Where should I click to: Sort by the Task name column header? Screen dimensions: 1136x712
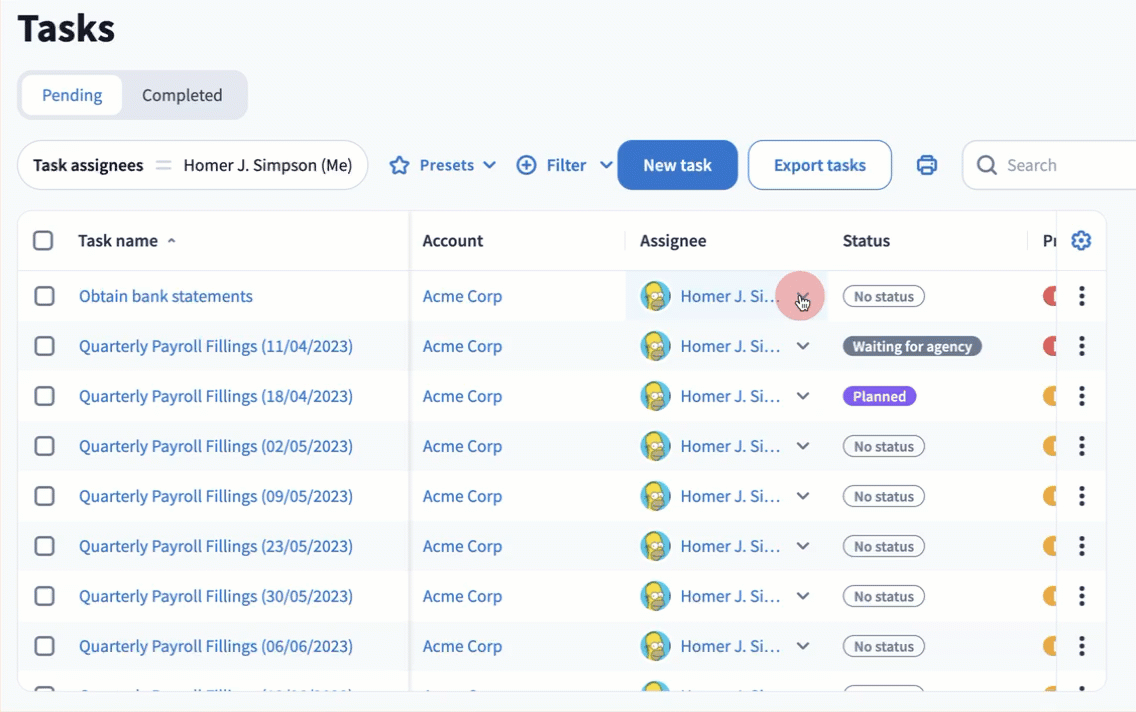pyautogui.click(x=118, y=241)
